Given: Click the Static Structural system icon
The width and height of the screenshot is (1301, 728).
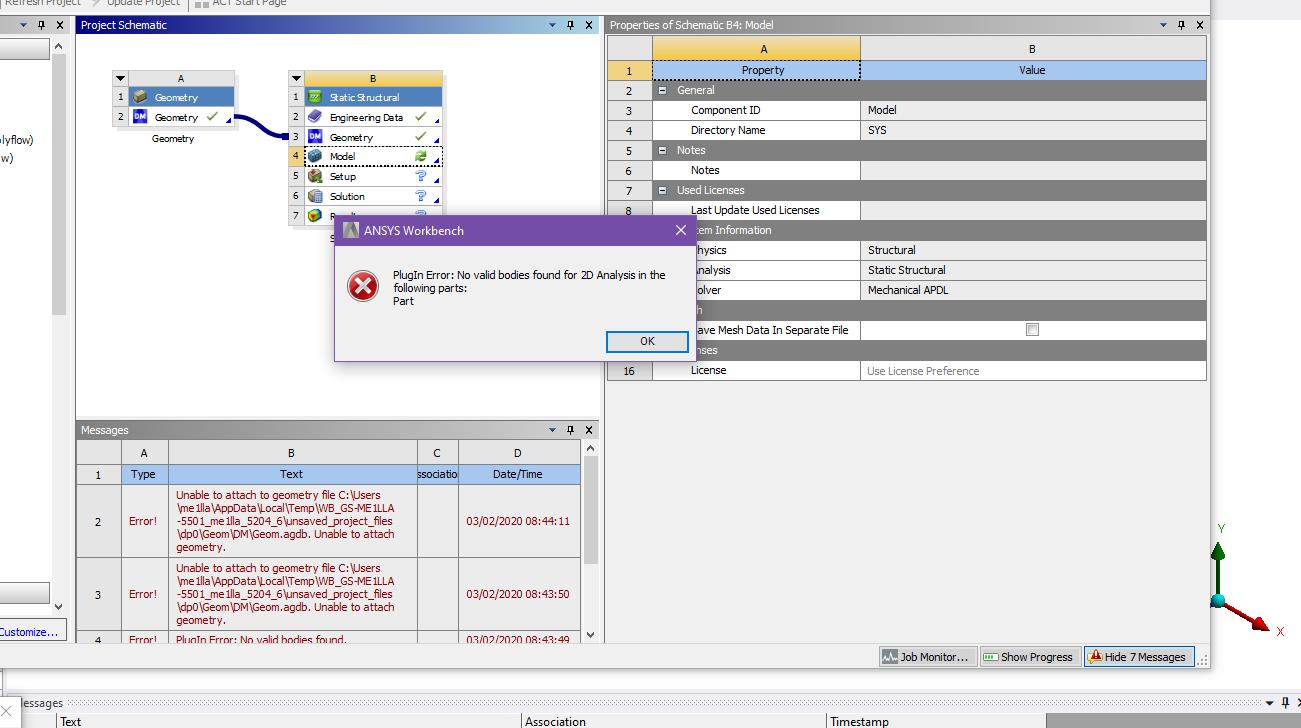Looking at the screenshot, I should [315, 97].
